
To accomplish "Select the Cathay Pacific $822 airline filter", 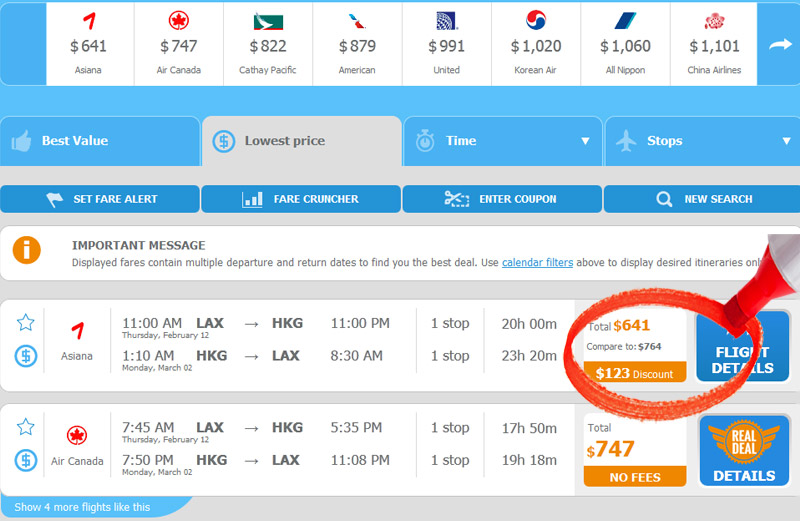I will [268, 44].
